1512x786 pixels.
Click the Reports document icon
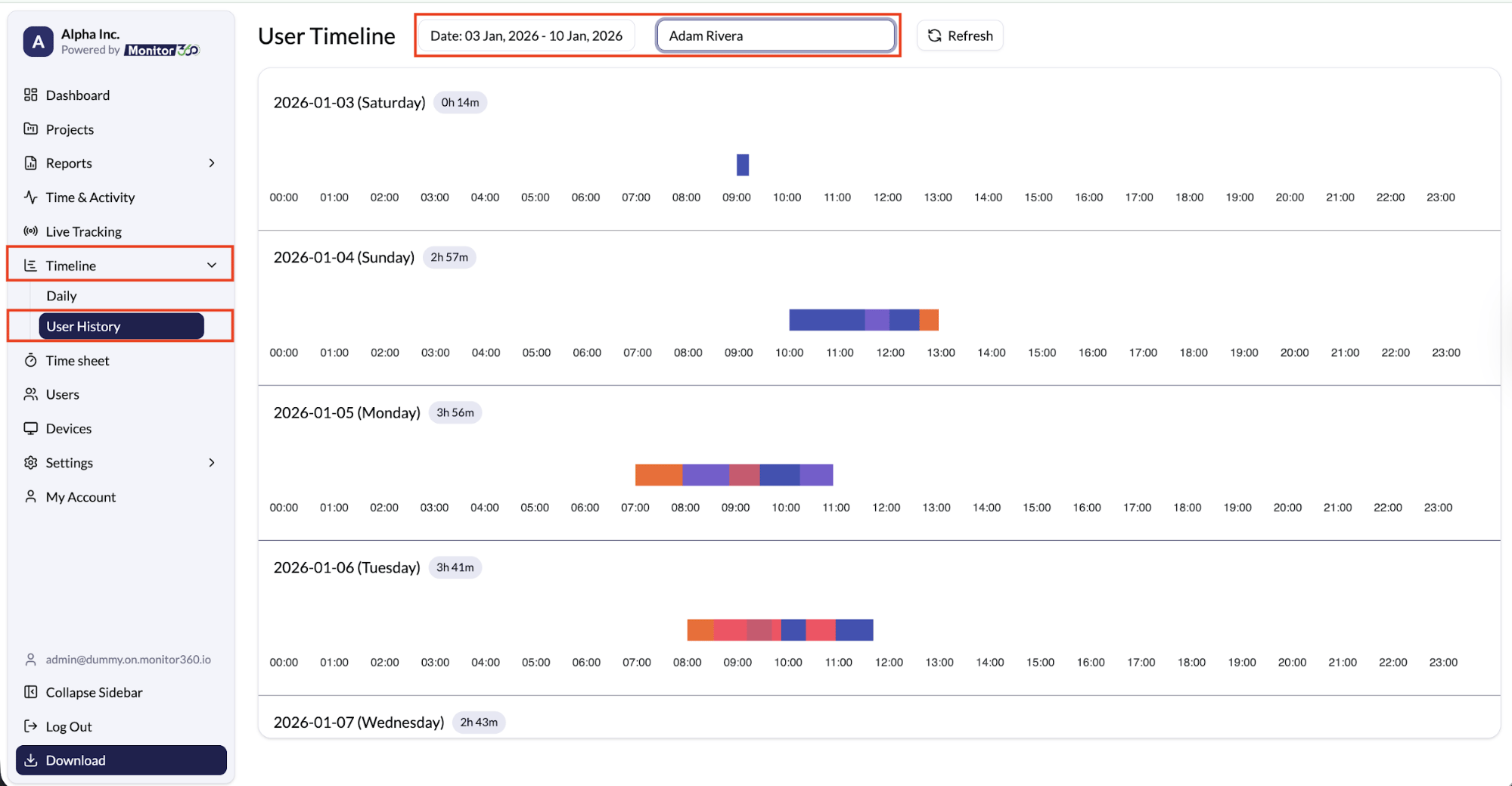30,163
